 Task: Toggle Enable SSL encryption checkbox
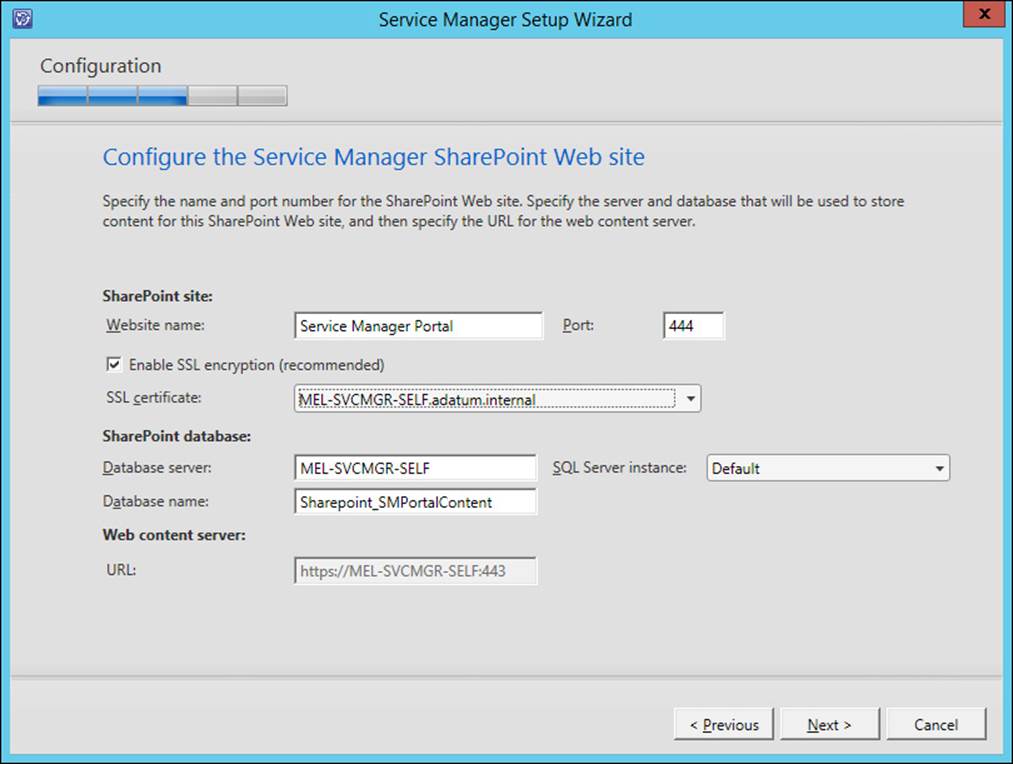(x=114, y=364)
